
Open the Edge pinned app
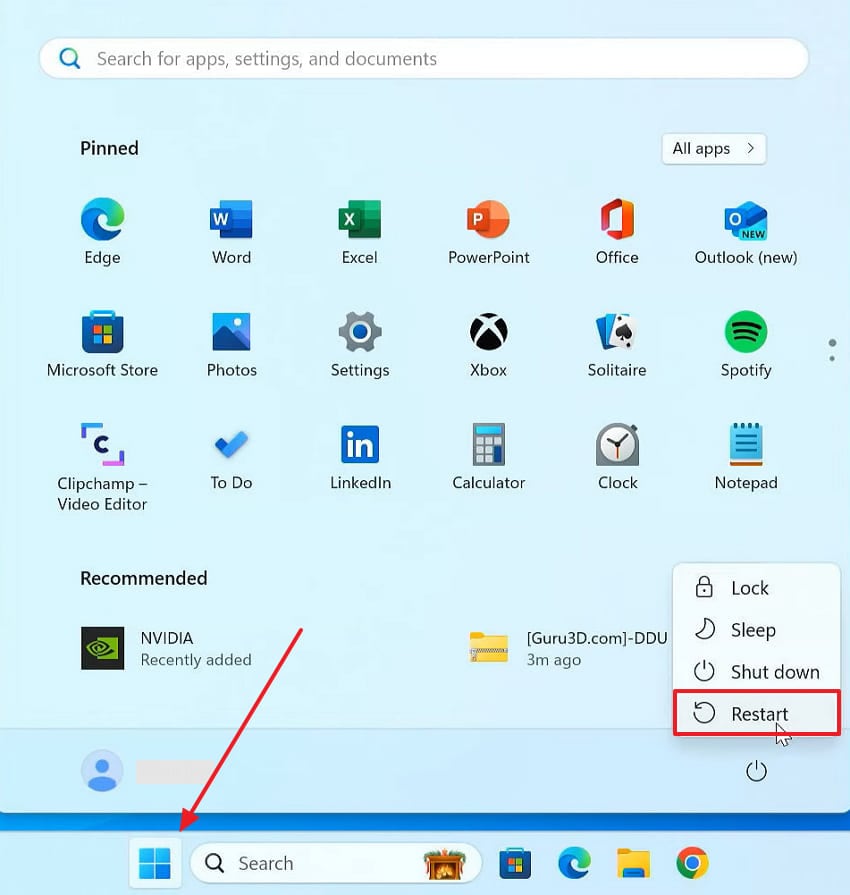[103, 231]
